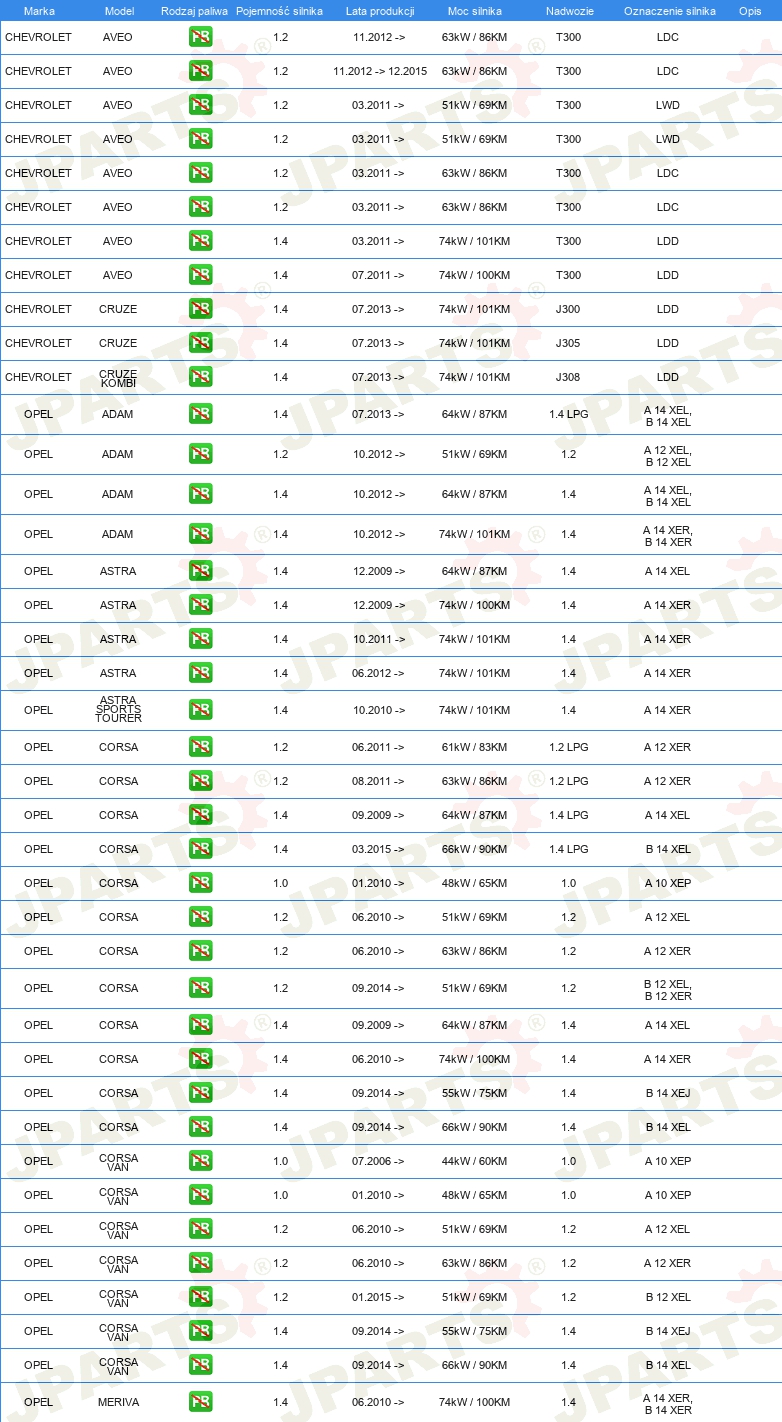Click fuel icon for Astra 06.2012 row

coord(200,673)
